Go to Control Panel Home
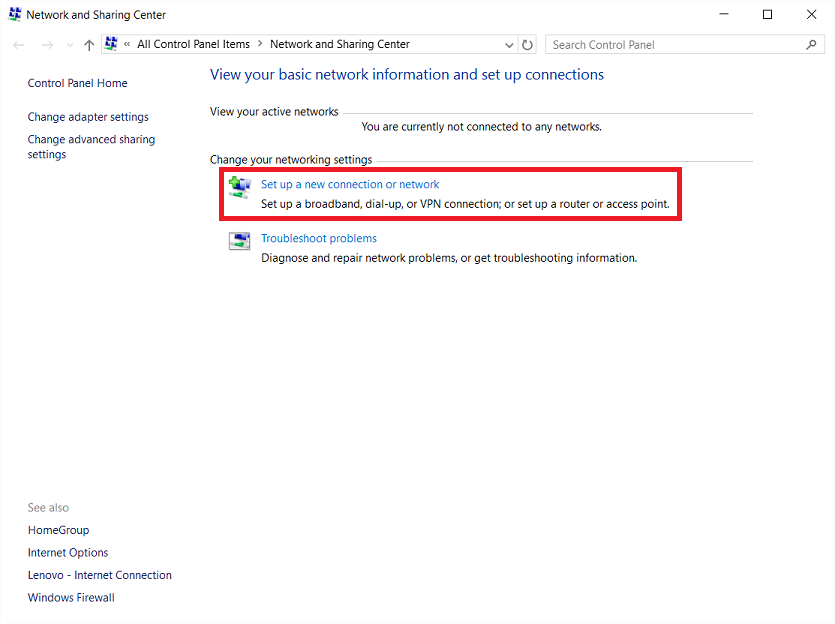The image size is (835, 624). pos(77,83)
